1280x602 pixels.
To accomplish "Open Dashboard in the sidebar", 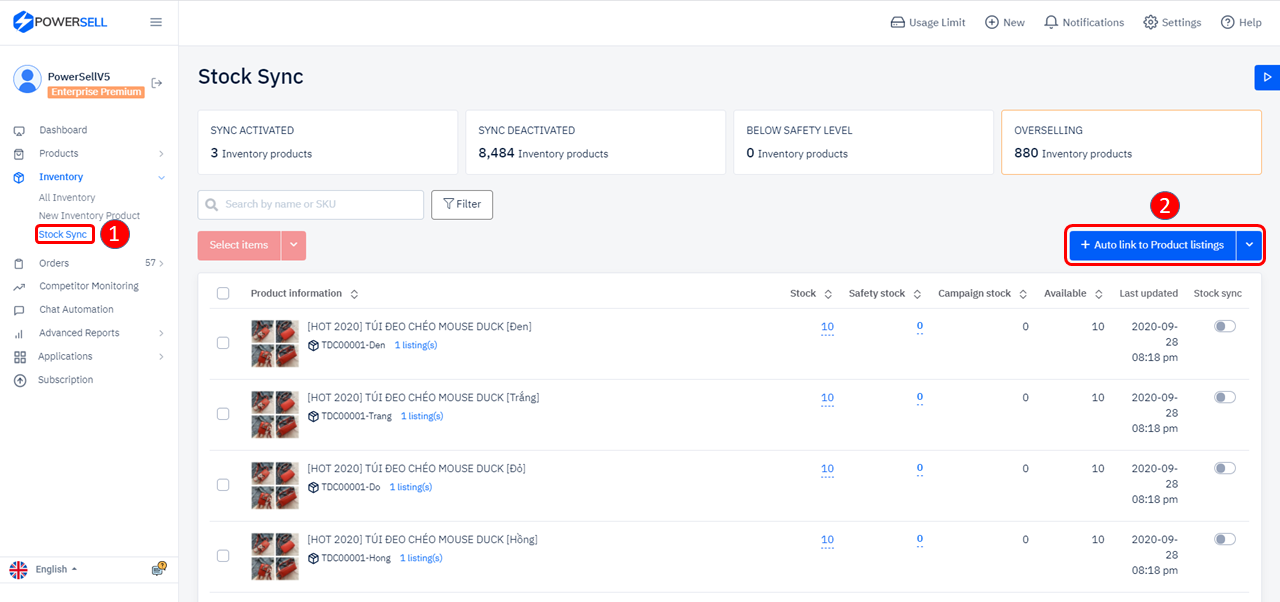I will tap(63, 130).
